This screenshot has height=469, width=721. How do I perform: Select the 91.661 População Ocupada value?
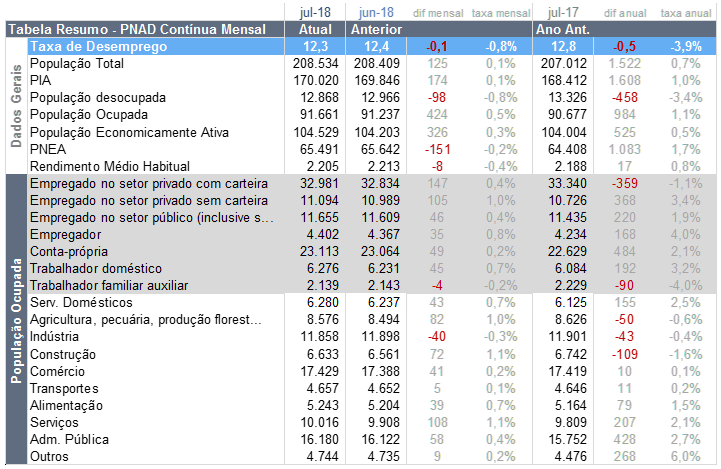(320, 114)
